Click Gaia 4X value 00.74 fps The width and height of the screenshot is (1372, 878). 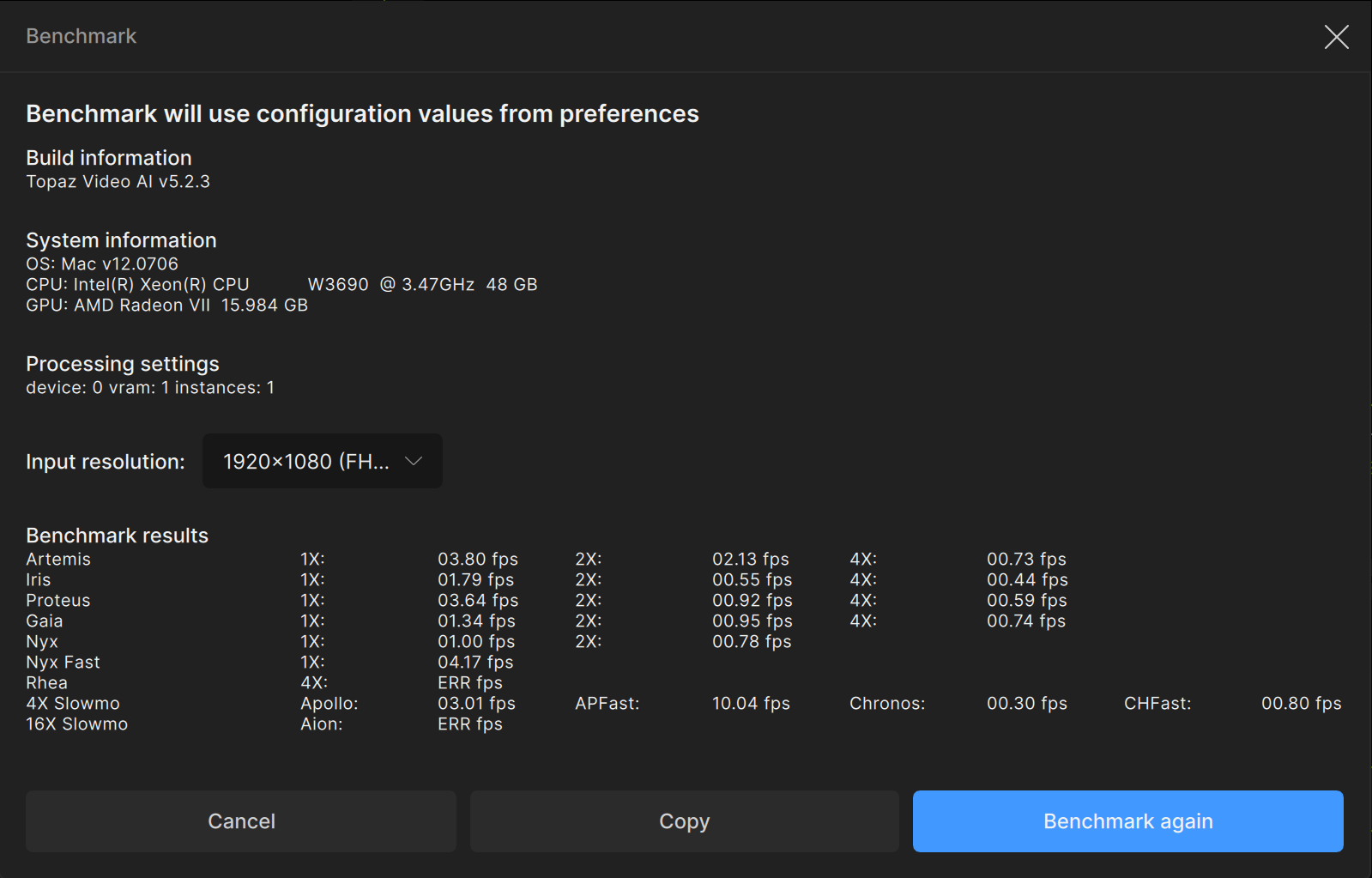click(x=1026, y=621)
